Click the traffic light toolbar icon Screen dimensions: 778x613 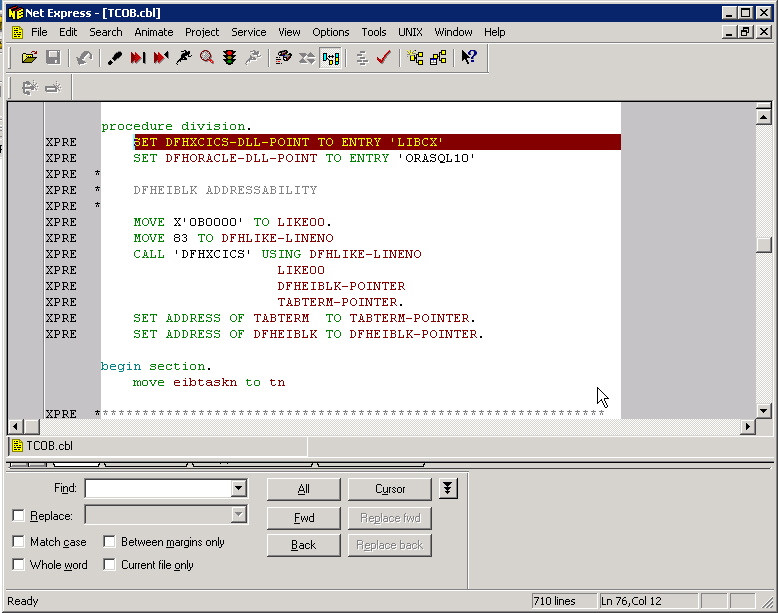click(230, 58)
